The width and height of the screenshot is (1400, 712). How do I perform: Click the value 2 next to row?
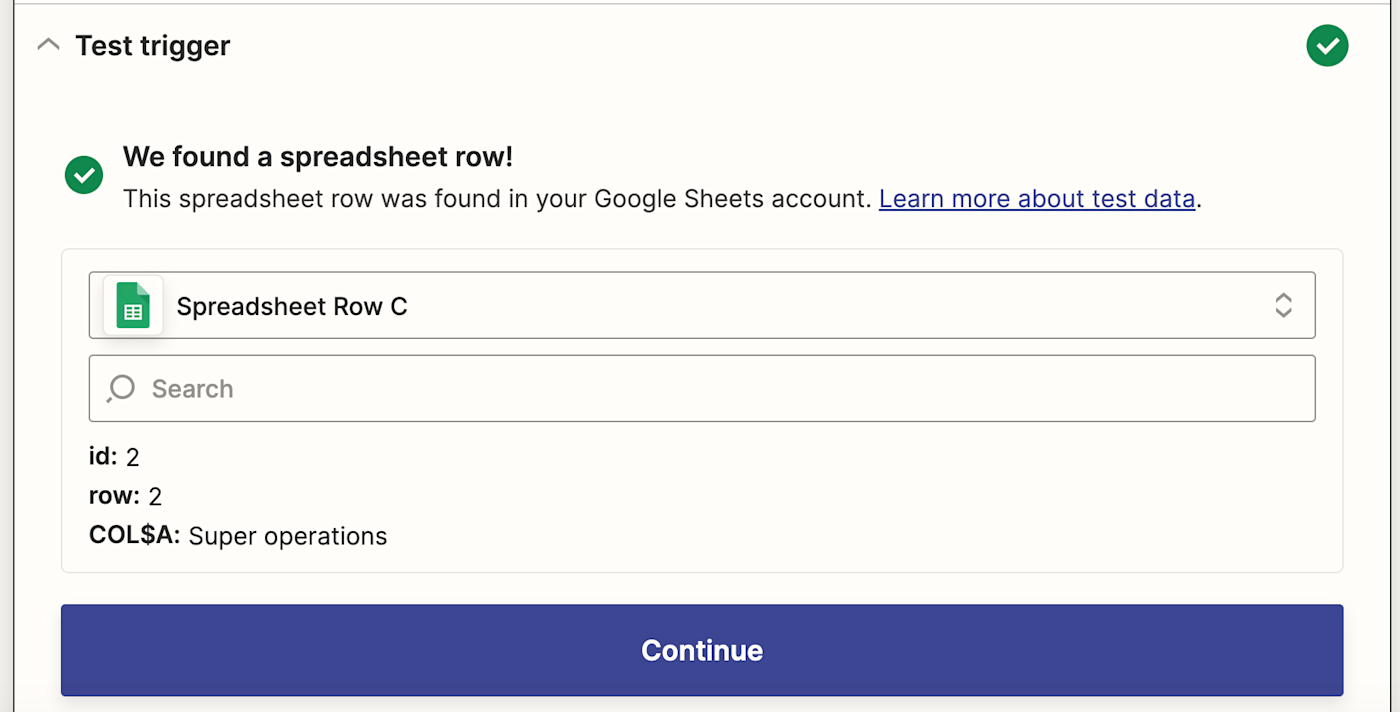click(x=155, y=497)
